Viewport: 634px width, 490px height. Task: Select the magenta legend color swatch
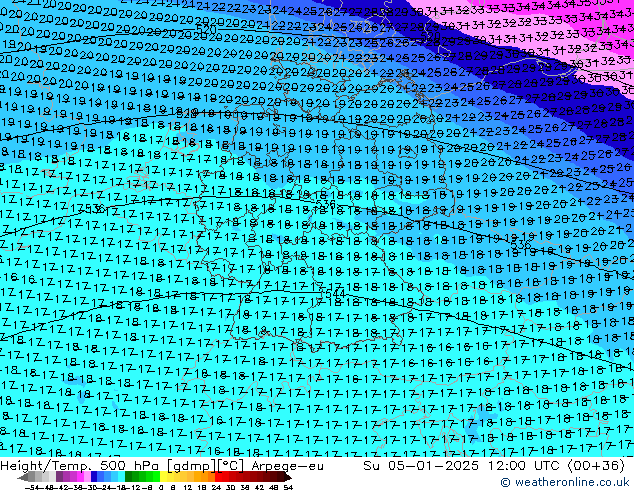80,476
